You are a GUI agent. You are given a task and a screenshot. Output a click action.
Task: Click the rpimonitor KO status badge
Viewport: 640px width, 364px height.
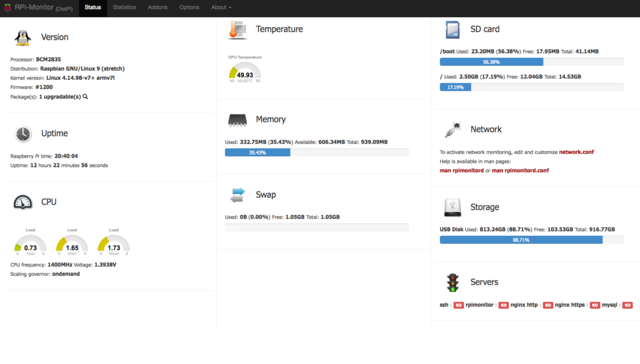503,305
